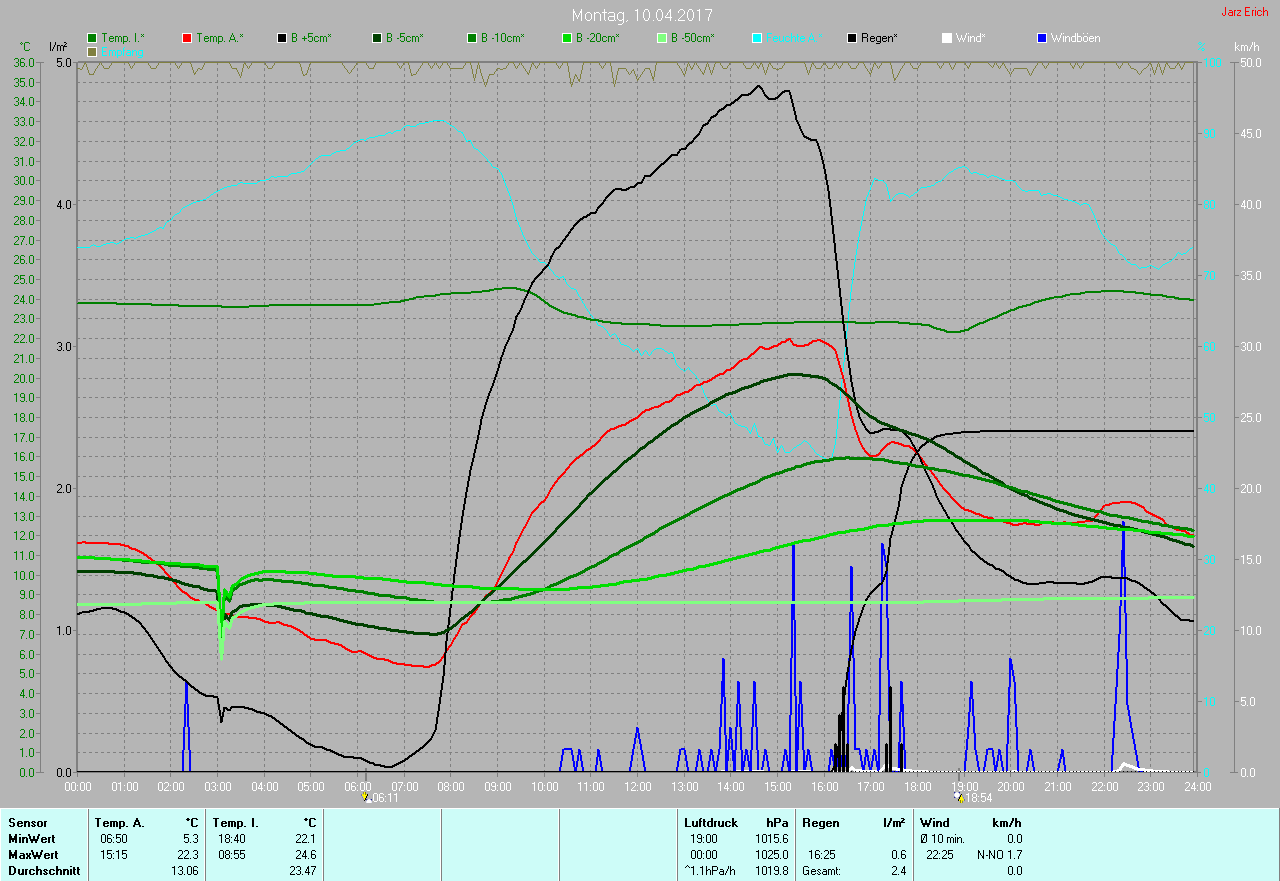Click the blue Windböen legend swatch
Screen dimensions: 1280x881
pos(1043,38)
